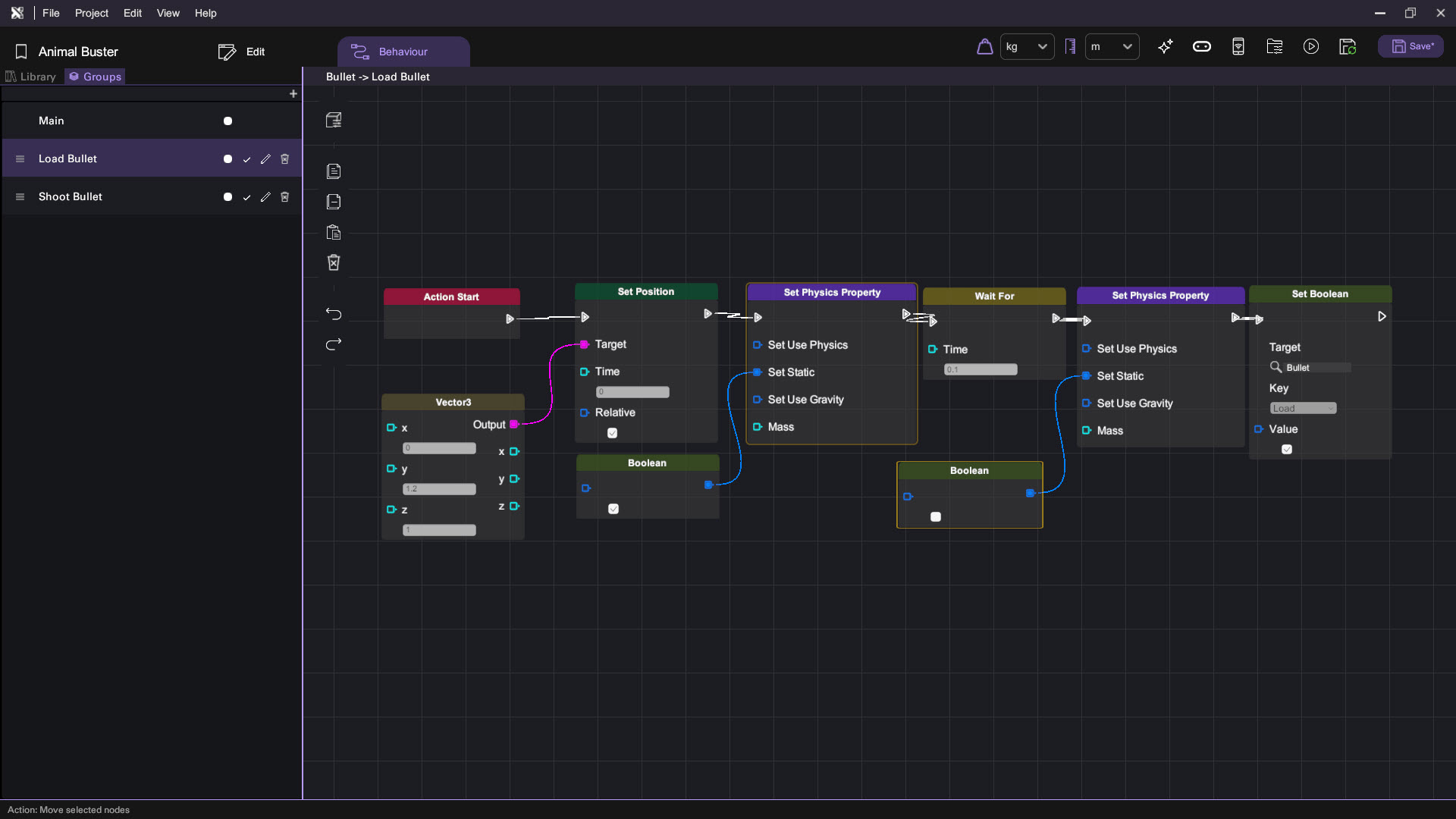Click the undo arrow icon
This screenshot has width=1456, height=819.
(334, 314)
